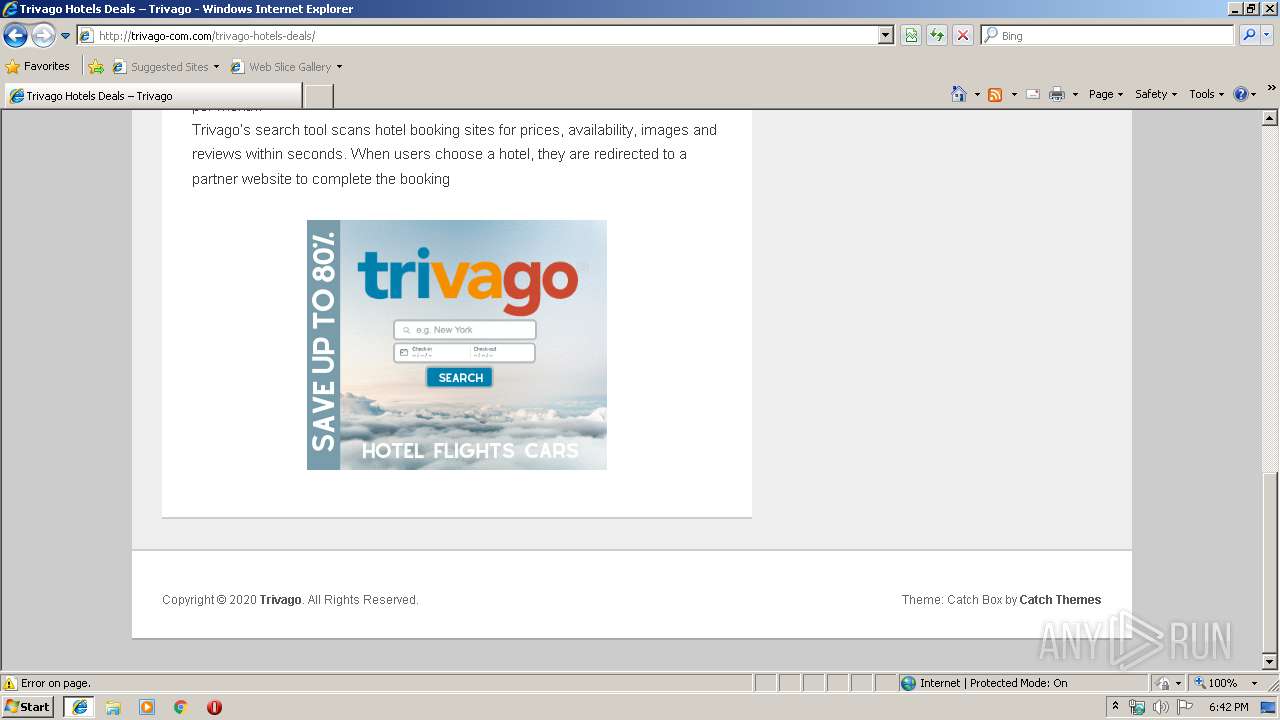Expand the zoom level dropdown arrow

coord(1254,683)
